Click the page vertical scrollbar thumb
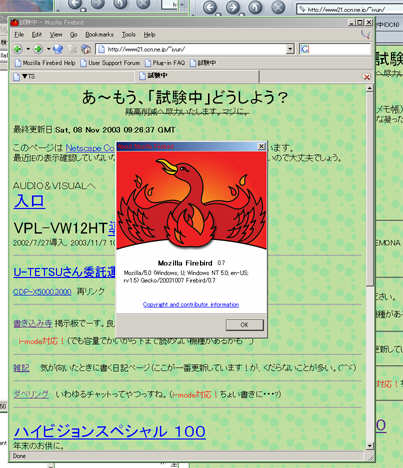Screen dimensions: 403x468 click(369, 188)
